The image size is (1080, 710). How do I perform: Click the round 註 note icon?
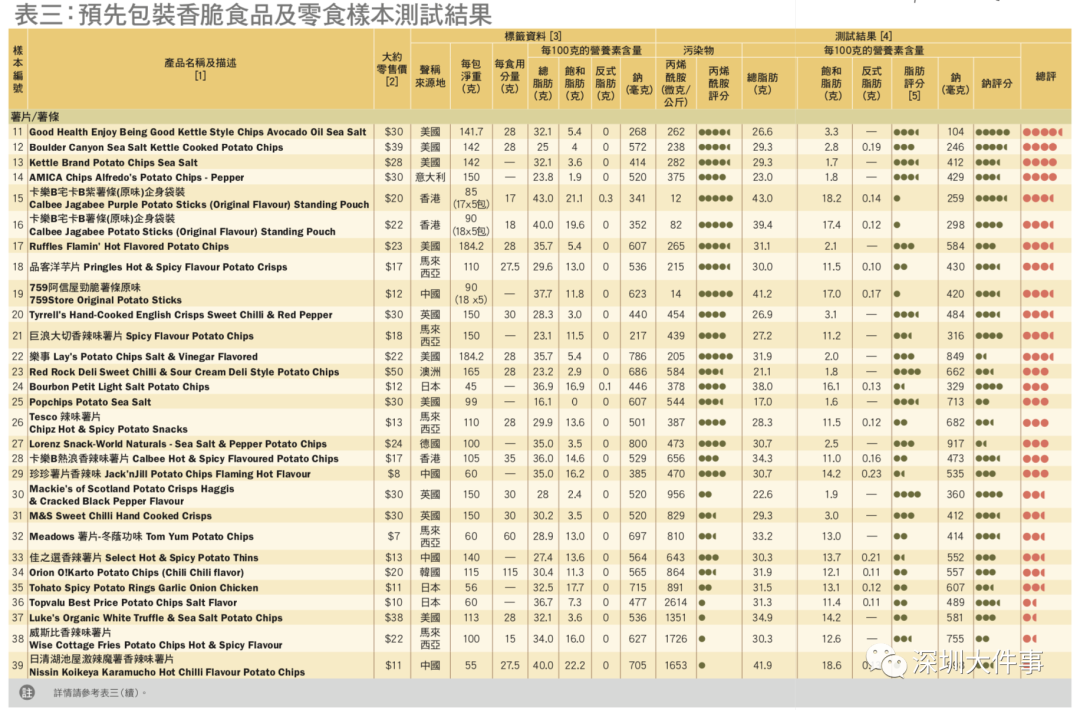click(x=27, y=693)
